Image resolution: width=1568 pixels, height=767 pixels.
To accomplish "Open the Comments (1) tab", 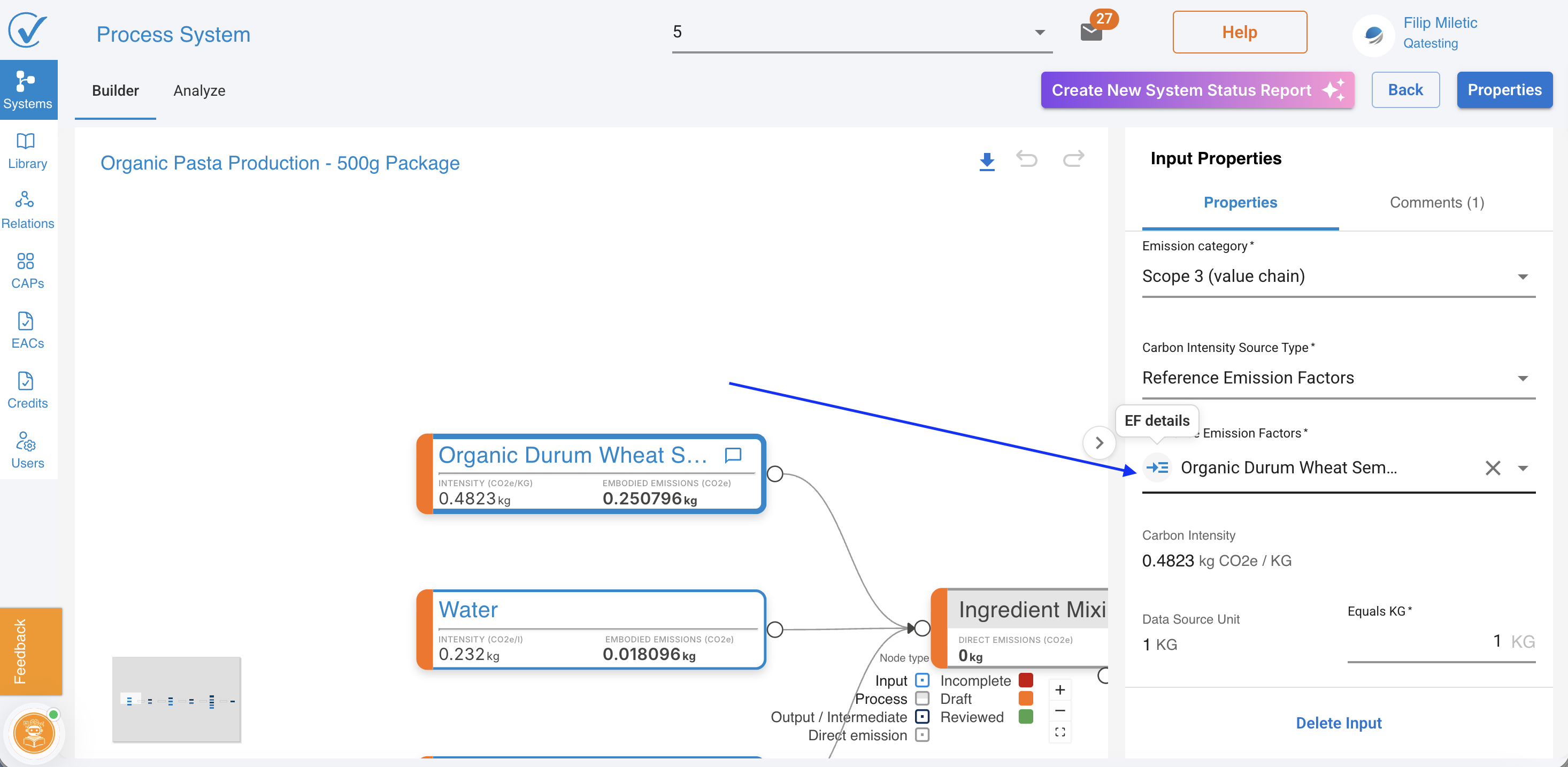I will (x=1436, y=203).
